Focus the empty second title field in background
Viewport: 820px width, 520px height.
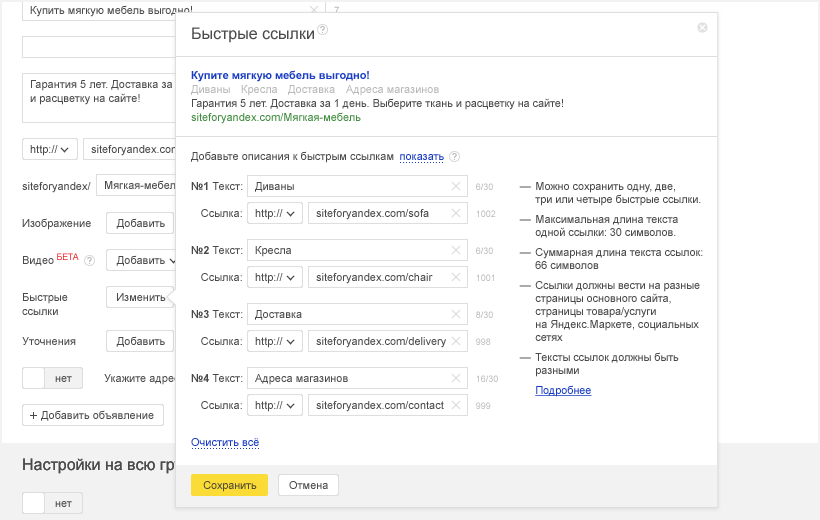pyautogui.click(x=99, y=47)
